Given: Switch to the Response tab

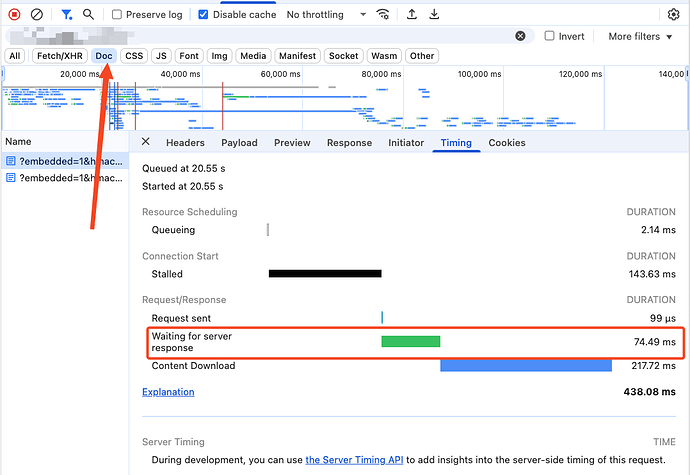Looking at the screenshot, I should (x=349, y=143).
